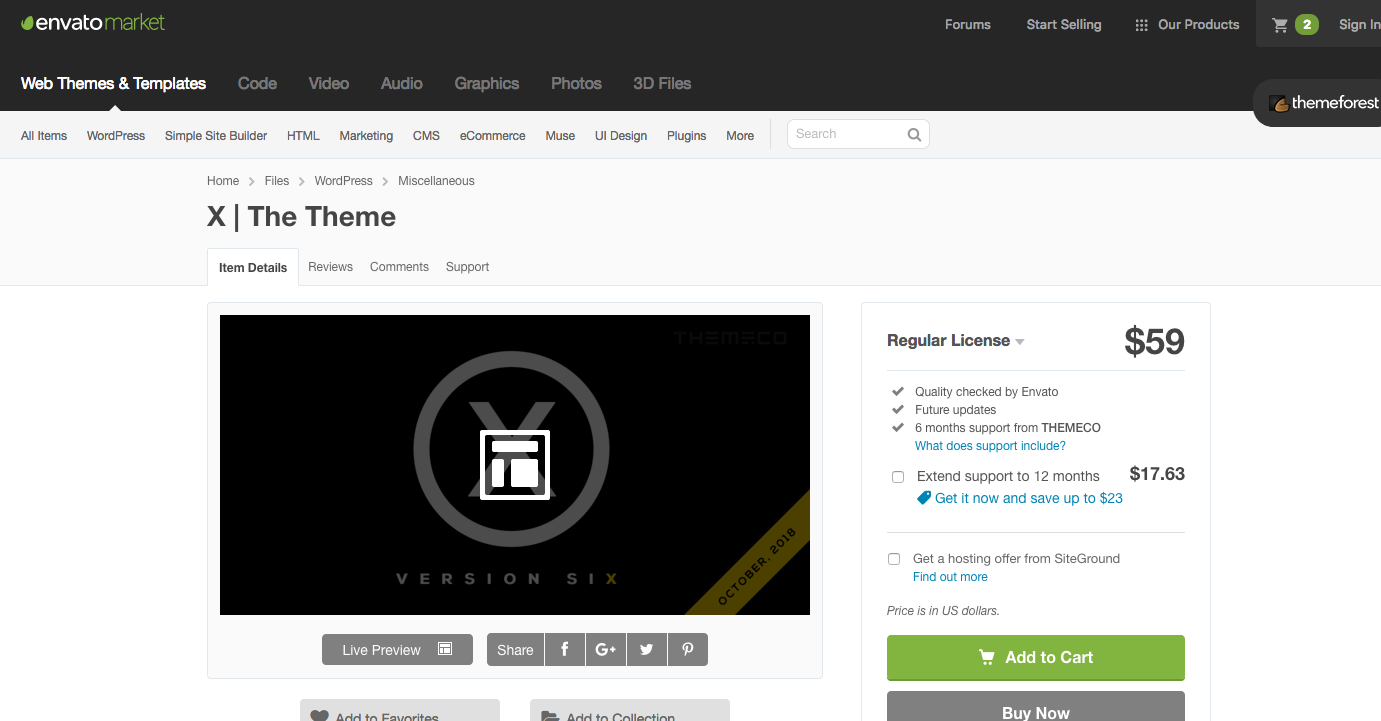Click the Add to Collection button
The image size is (1381, 721).
coord(630,710)
